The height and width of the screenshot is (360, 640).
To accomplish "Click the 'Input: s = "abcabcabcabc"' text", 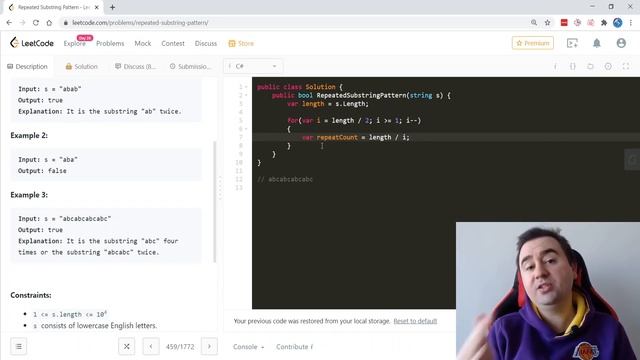I will 64,219.
